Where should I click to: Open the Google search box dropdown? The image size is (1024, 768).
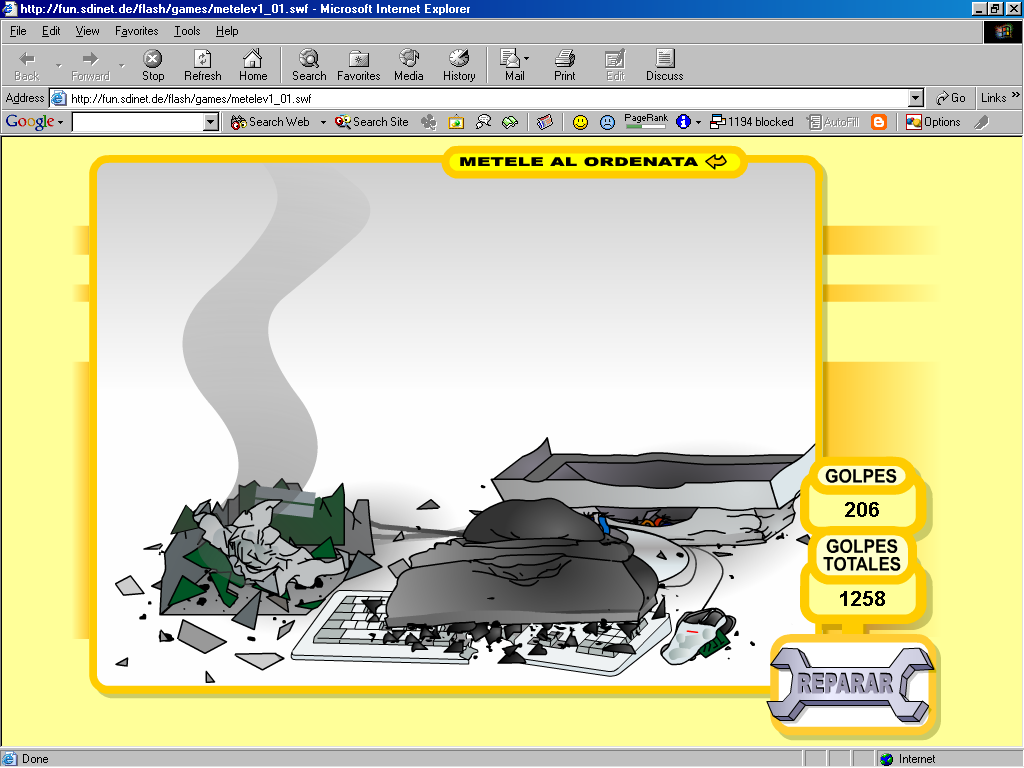click(x=210, y=122)
